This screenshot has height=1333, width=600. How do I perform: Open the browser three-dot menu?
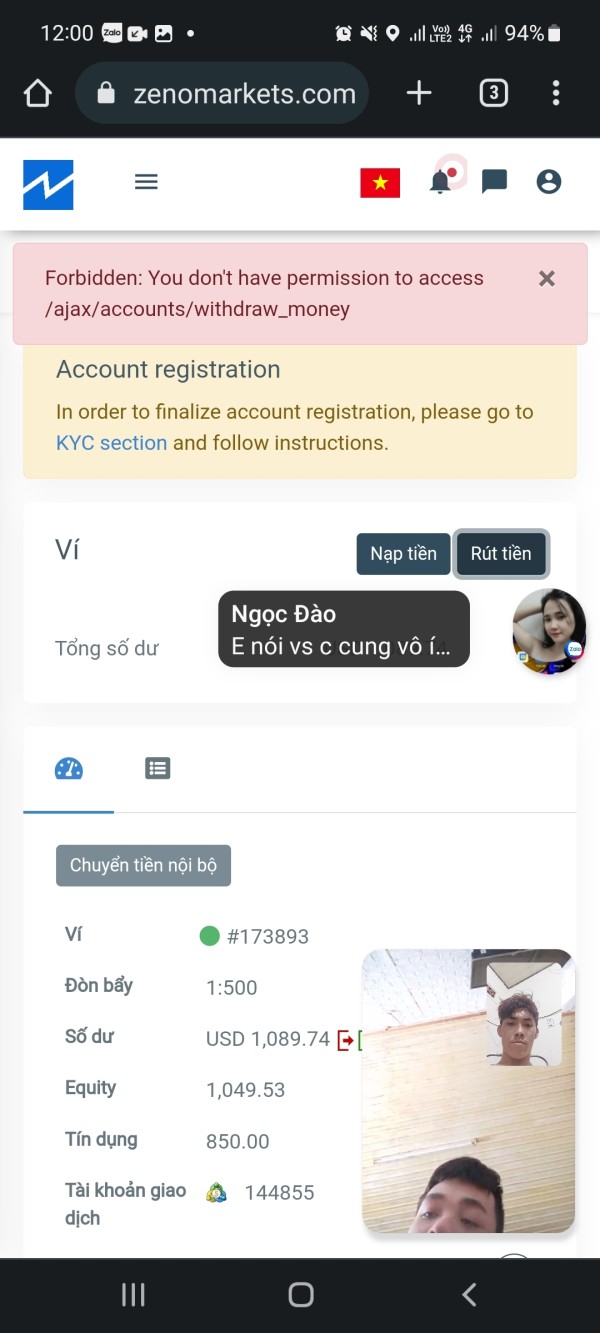(x=556, y=94)
